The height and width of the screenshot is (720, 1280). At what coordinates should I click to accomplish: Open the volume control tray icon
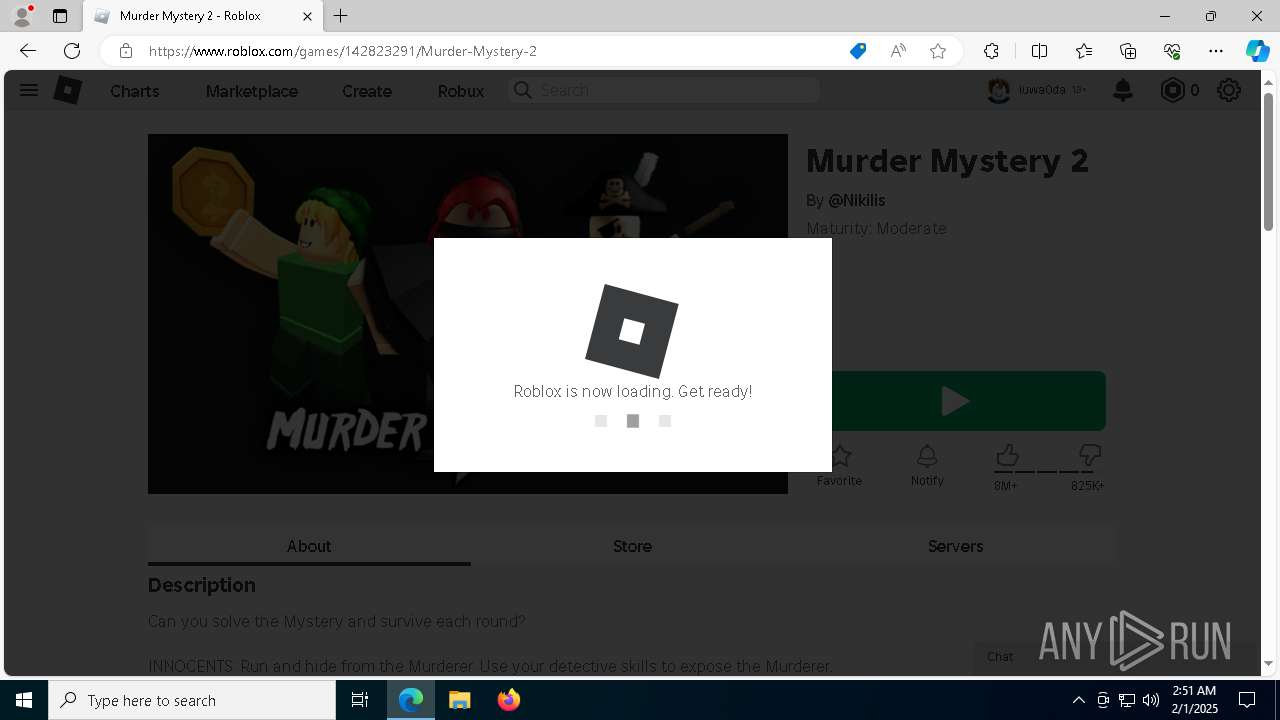(1151, 700)
